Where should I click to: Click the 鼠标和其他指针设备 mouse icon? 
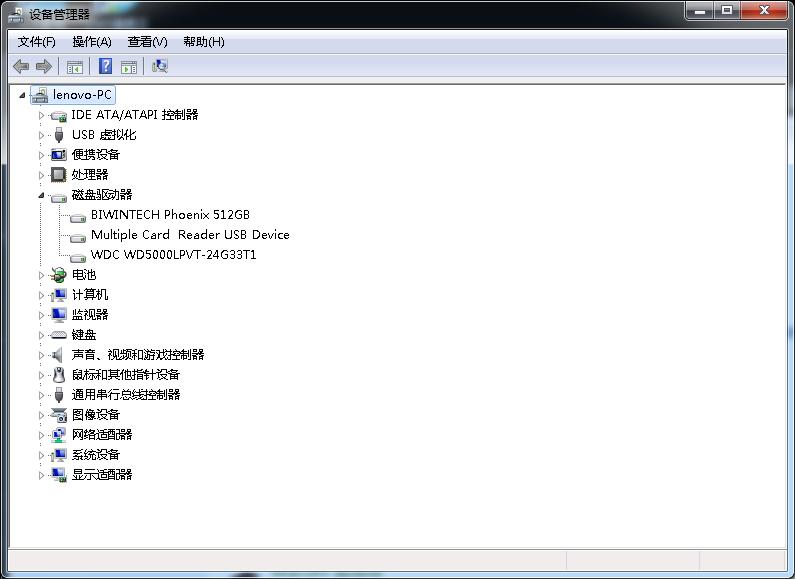pos(59,375)
